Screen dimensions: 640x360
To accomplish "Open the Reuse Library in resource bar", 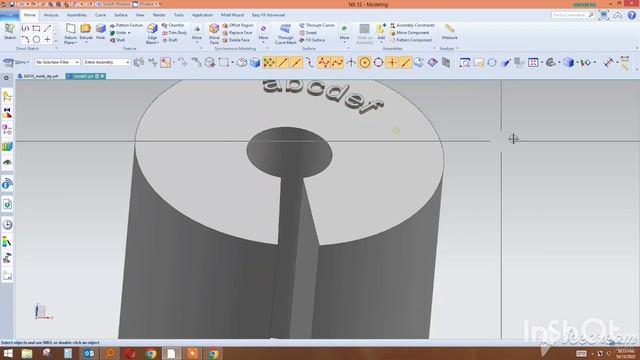I will (x=7, y=146).
